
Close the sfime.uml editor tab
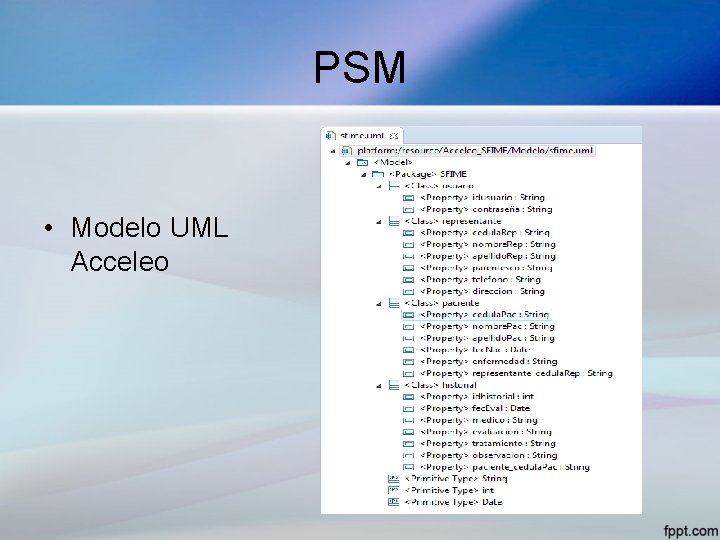pos(394,136)
